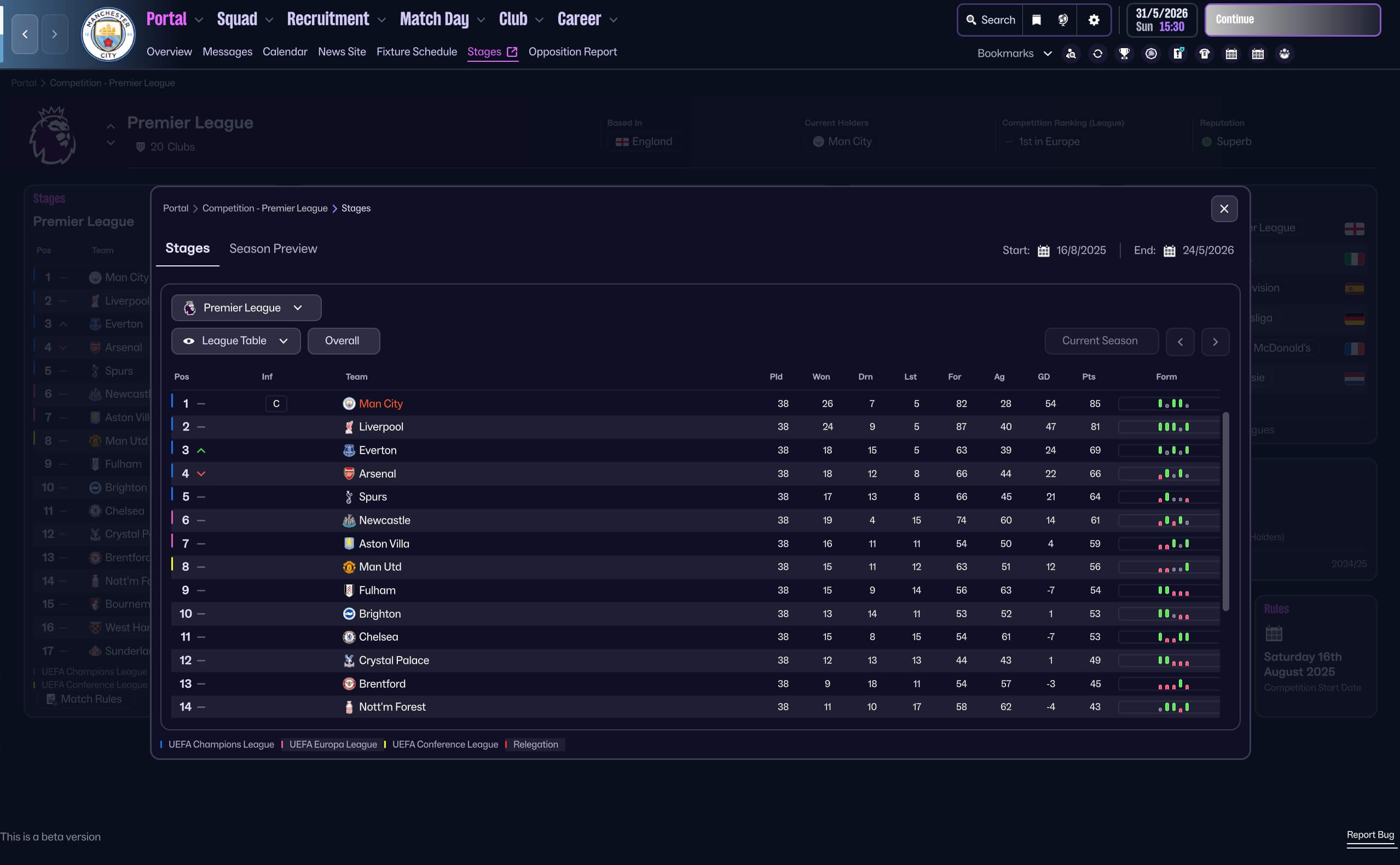
Task: Open the trophy bookmark shortcut
Action: pyautogui.click(x=1124, y=54)
